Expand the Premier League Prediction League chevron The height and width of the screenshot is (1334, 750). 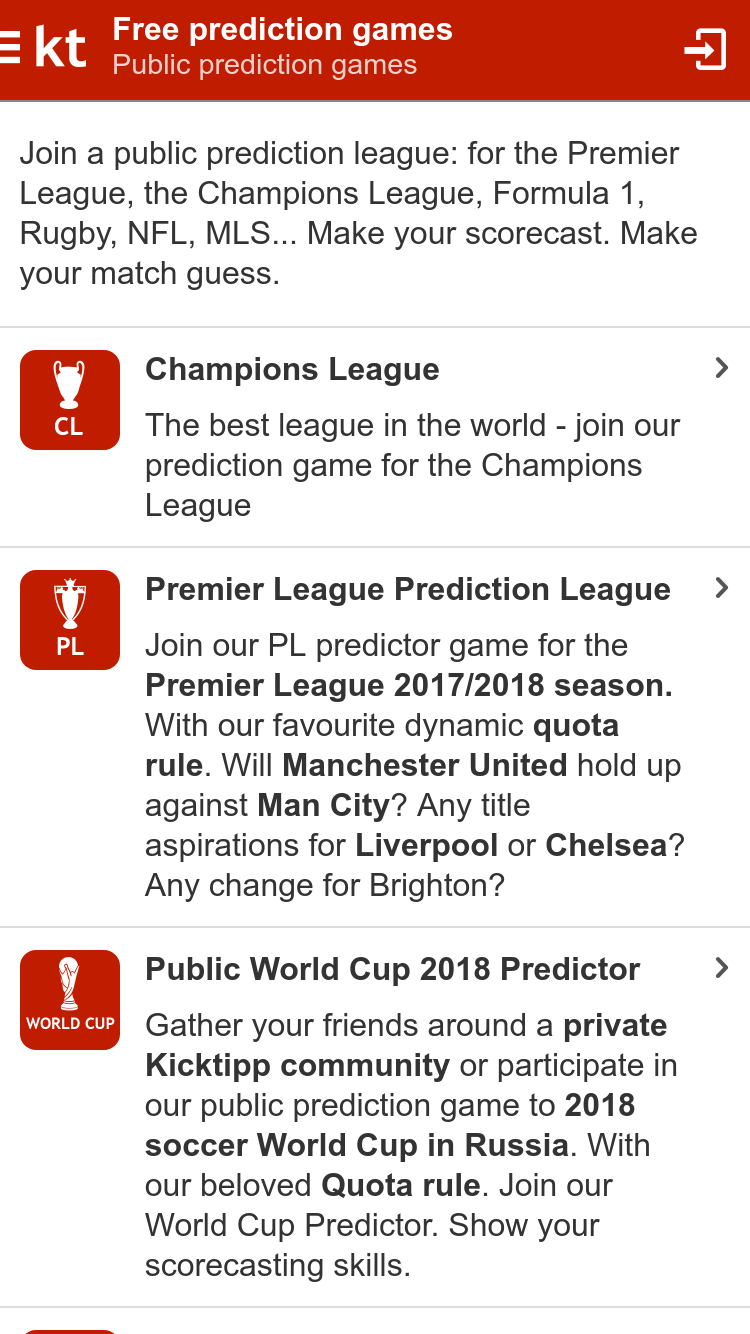point(722,588)
